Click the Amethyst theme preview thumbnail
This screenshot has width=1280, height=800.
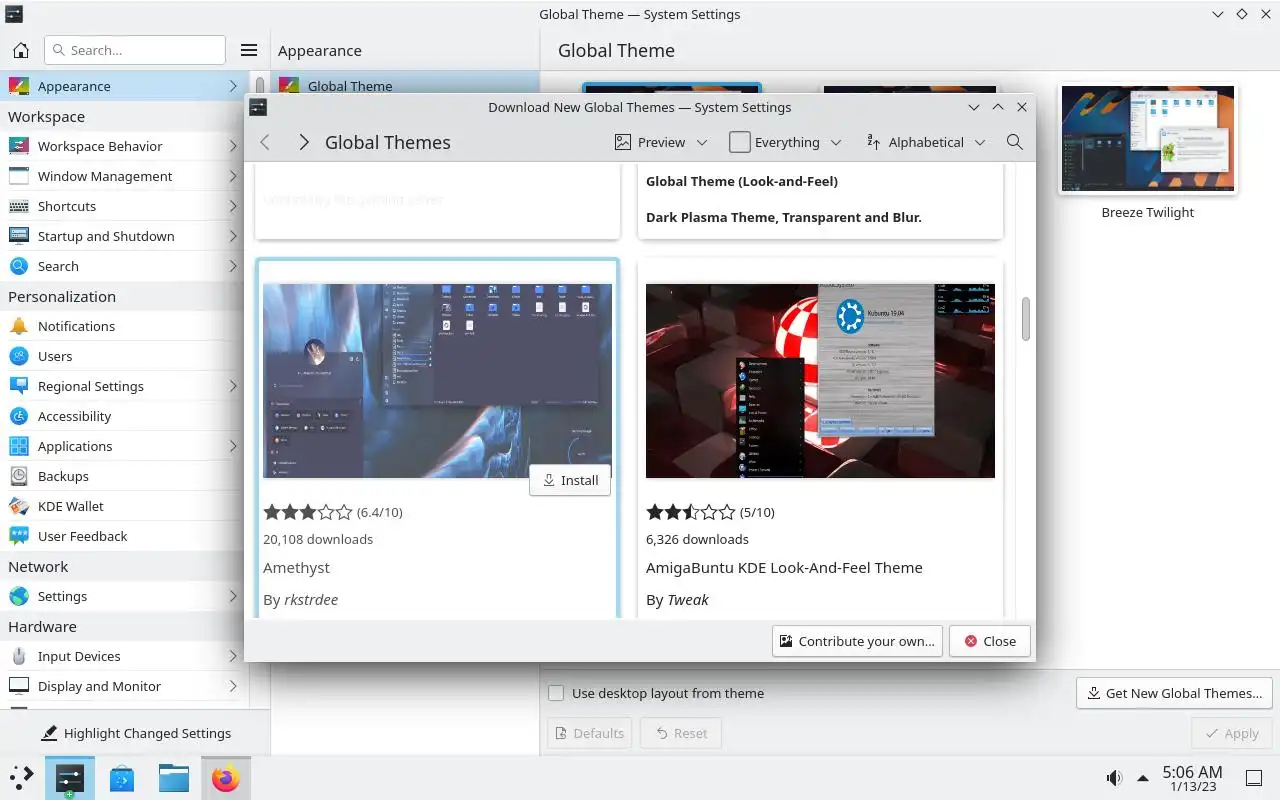click(437, 380)
